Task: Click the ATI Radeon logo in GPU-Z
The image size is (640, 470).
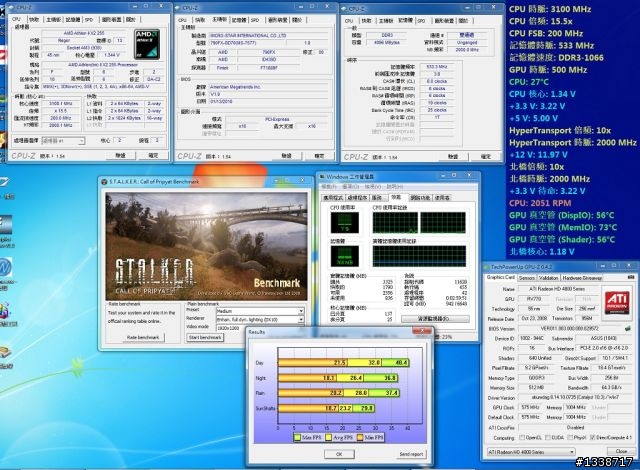Action: (x=617, y=303)
